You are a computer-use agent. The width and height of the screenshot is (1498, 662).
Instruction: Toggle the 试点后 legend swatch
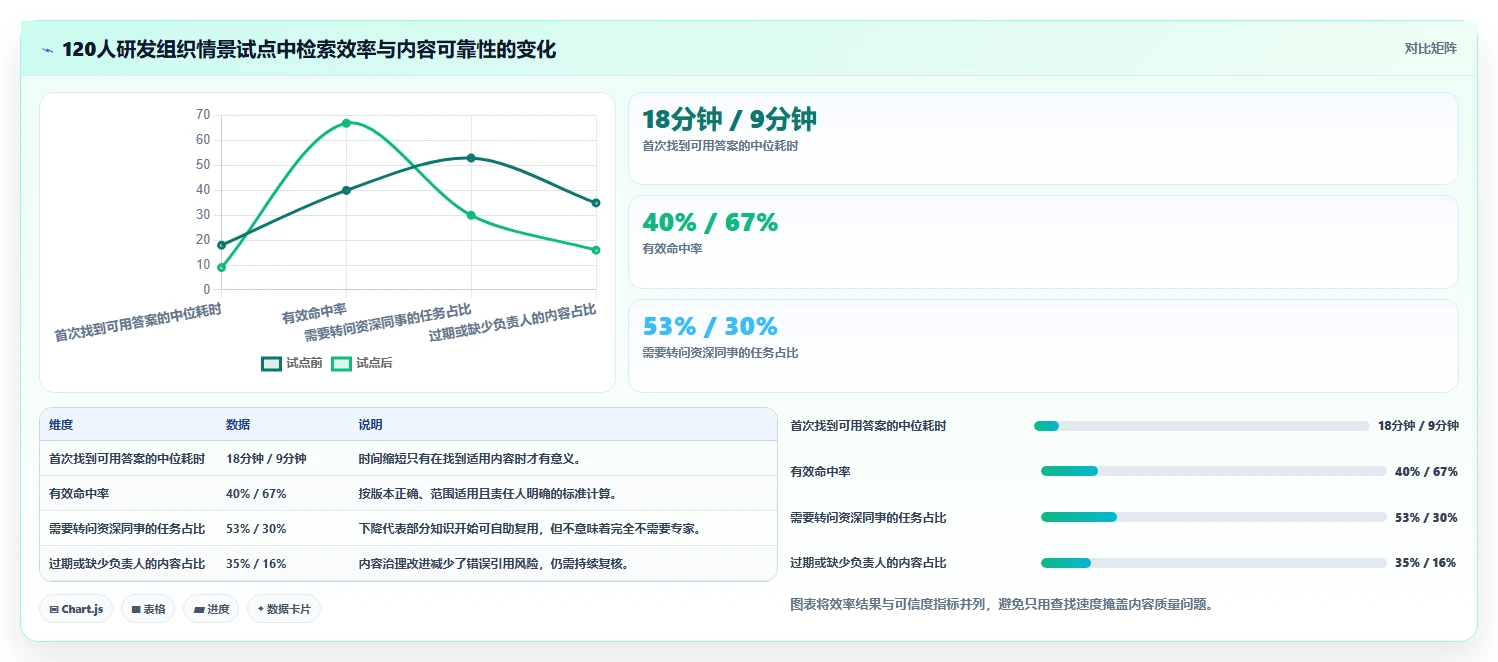point(341,363)
